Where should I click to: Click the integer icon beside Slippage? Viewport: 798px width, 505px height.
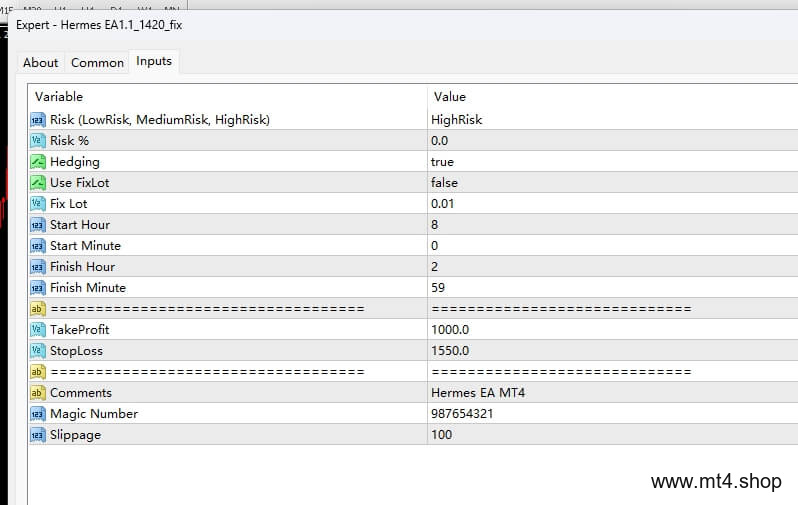tap(38, 435)
